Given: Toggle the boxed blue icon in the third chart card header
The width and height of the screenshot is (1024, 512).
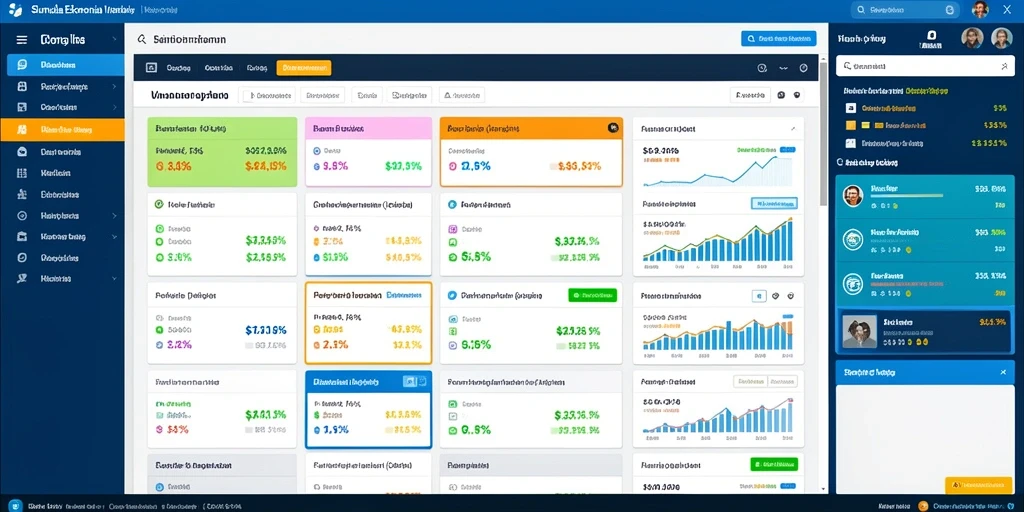Looking at the screenshot, I should (x=759, y=296).
